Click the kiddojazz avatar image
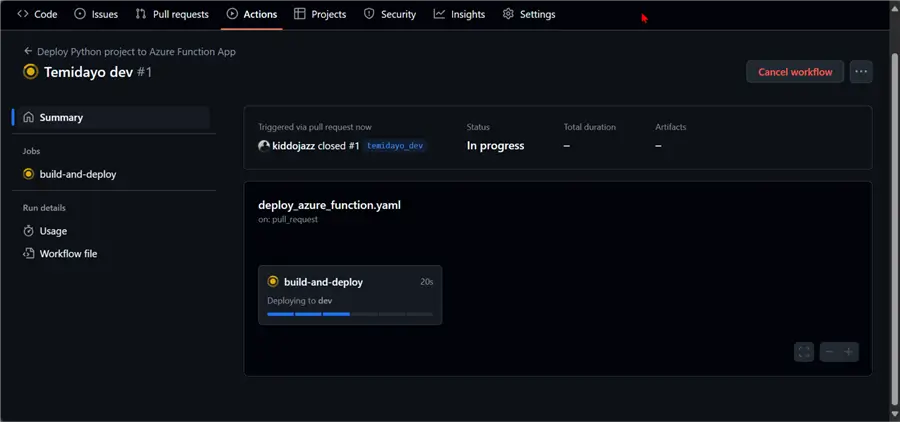This screenshot has width=900, height=422. [264, 146]
